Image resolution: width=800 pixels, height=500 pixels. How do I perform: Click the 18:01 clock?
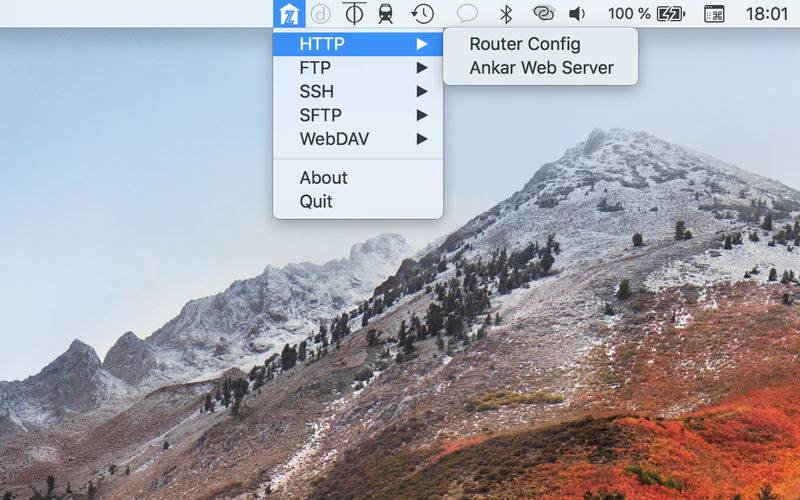point(767,14)
